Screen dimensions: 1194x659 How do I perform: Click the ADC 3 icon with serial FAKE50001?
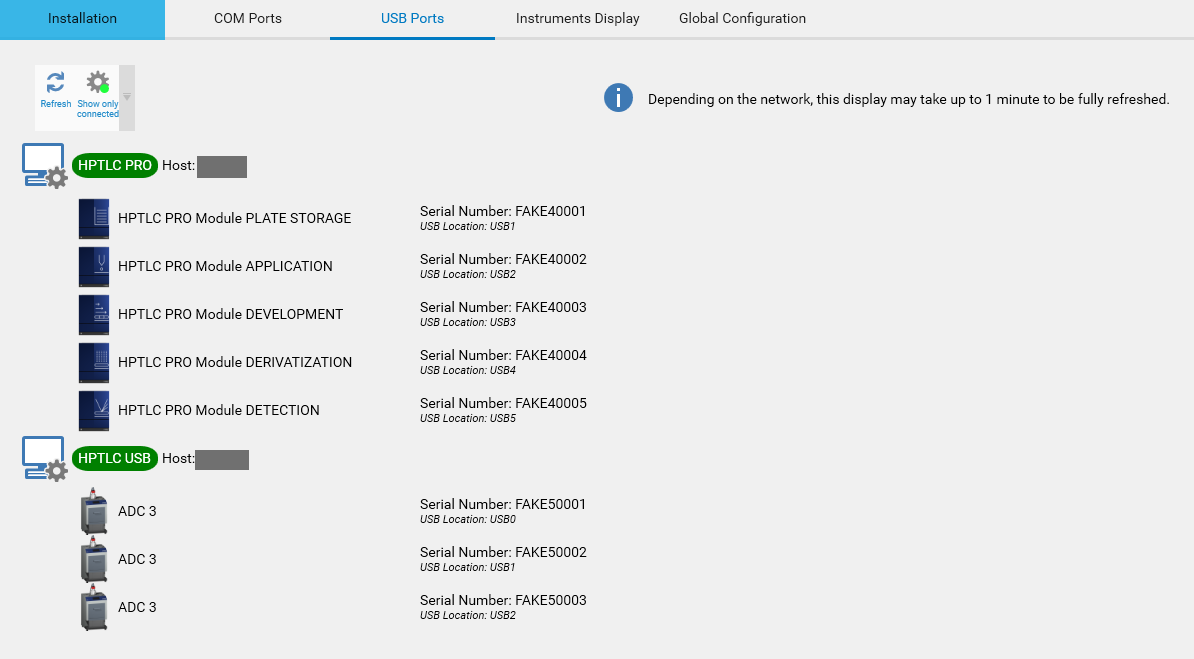pos(93,511)
